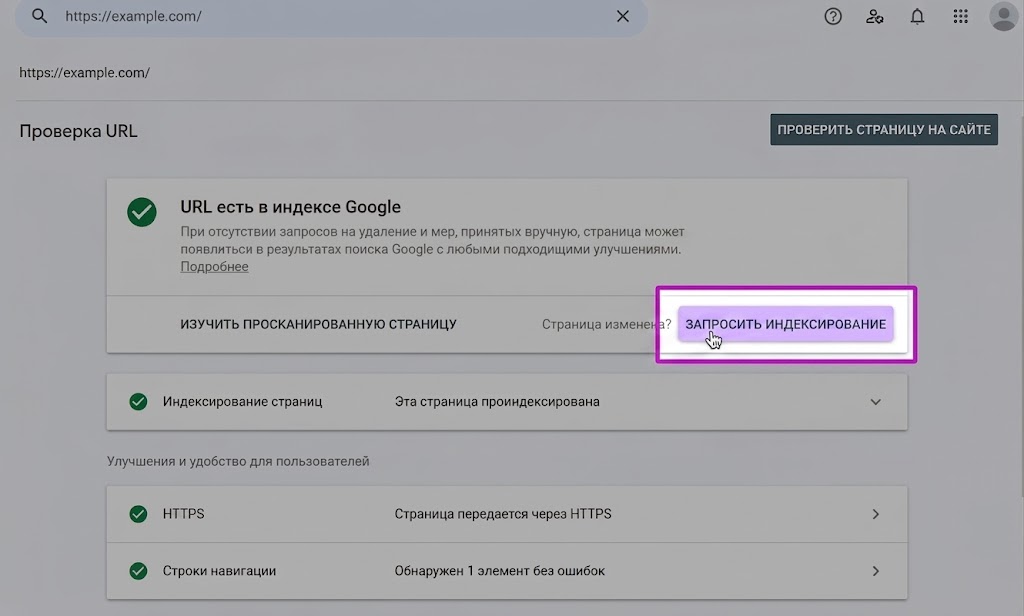The height and width of the screenshot is (616, 1024).
Task: Open the help question mark icon
Action: (833, 16)
